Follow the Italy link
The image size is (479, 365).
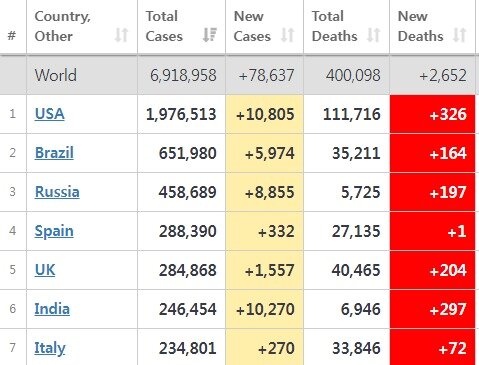pyautogui.click(x=50, y=348)
